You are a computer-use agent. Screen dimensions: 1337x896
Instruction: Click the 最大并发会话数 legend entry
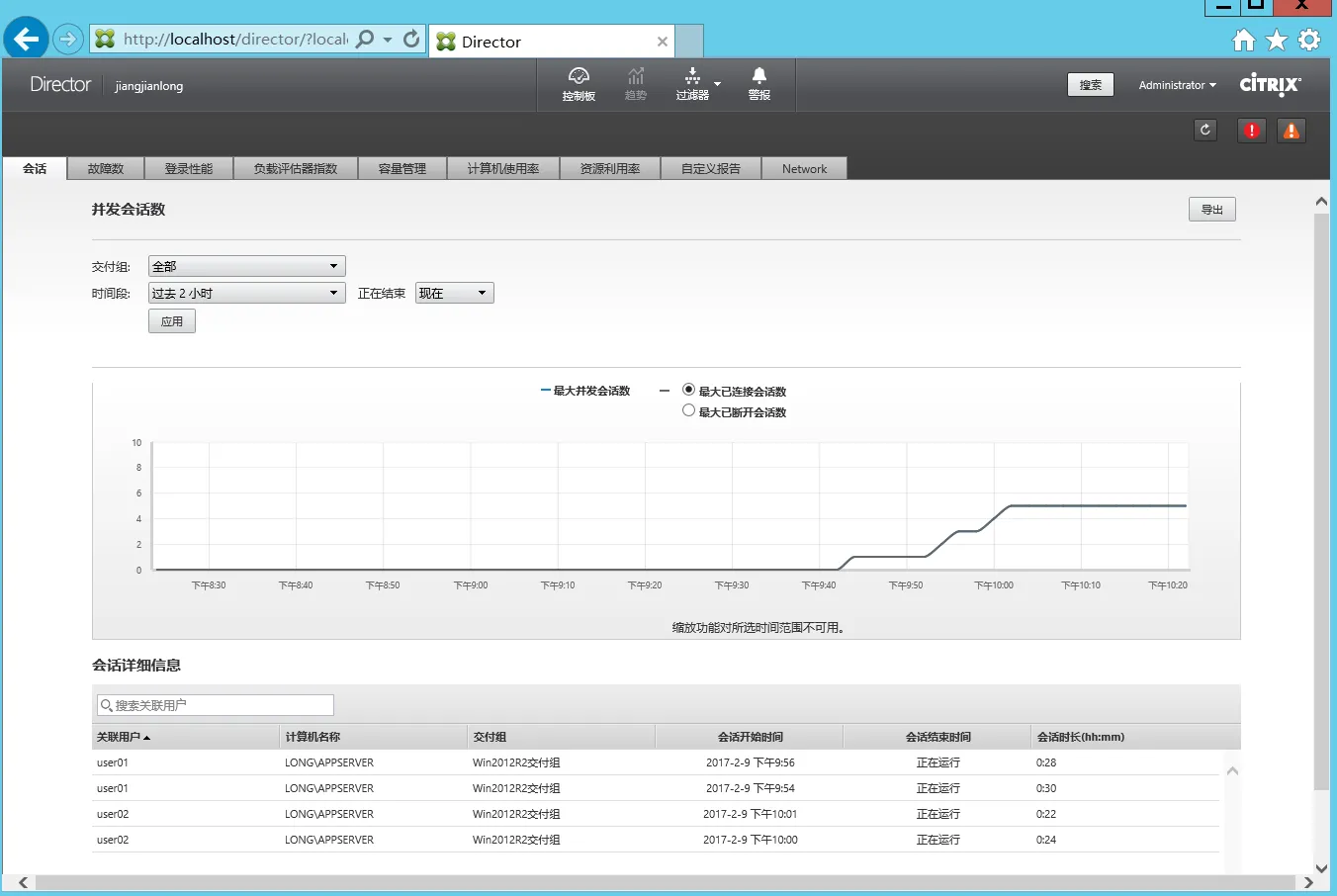click(585, 391)
